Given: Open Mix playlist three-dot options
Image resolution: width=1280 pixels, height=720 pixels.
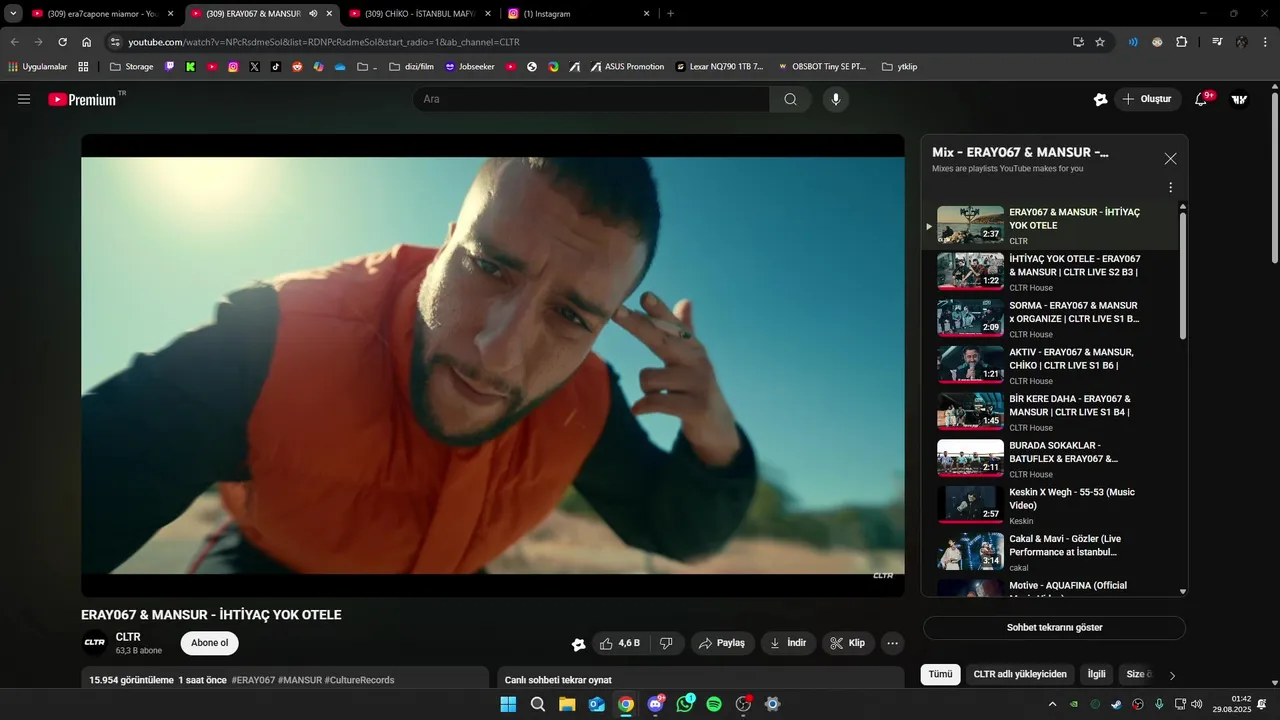Looking at the screenshot, I should tap(1170, 187).
